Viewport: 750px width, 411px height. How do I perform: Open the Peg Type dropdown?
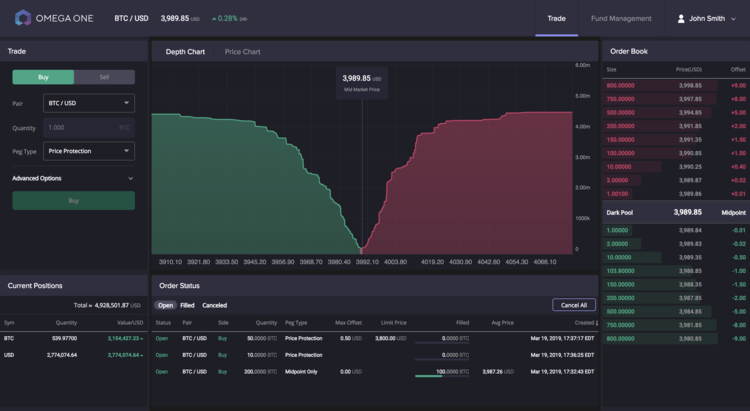88,151
